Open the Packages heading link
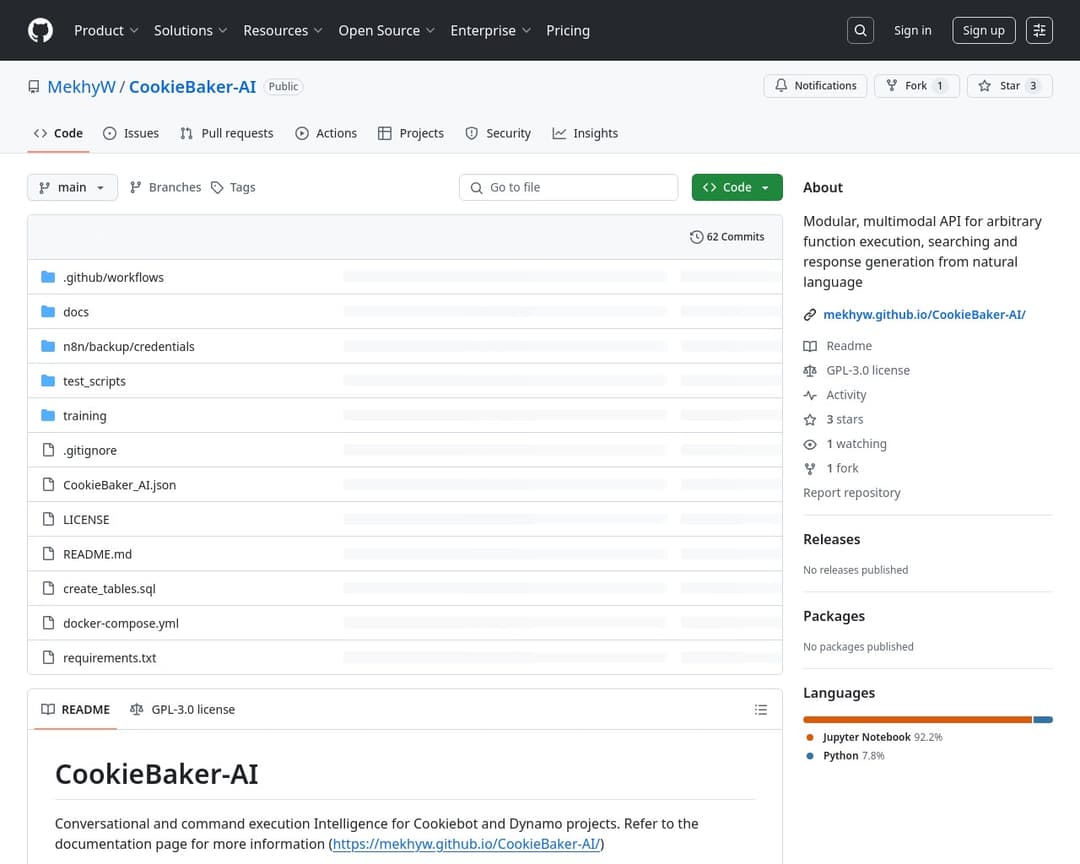Image resolution: width=1080 pixels, height=864 pixels. click(x=833, y=617)
